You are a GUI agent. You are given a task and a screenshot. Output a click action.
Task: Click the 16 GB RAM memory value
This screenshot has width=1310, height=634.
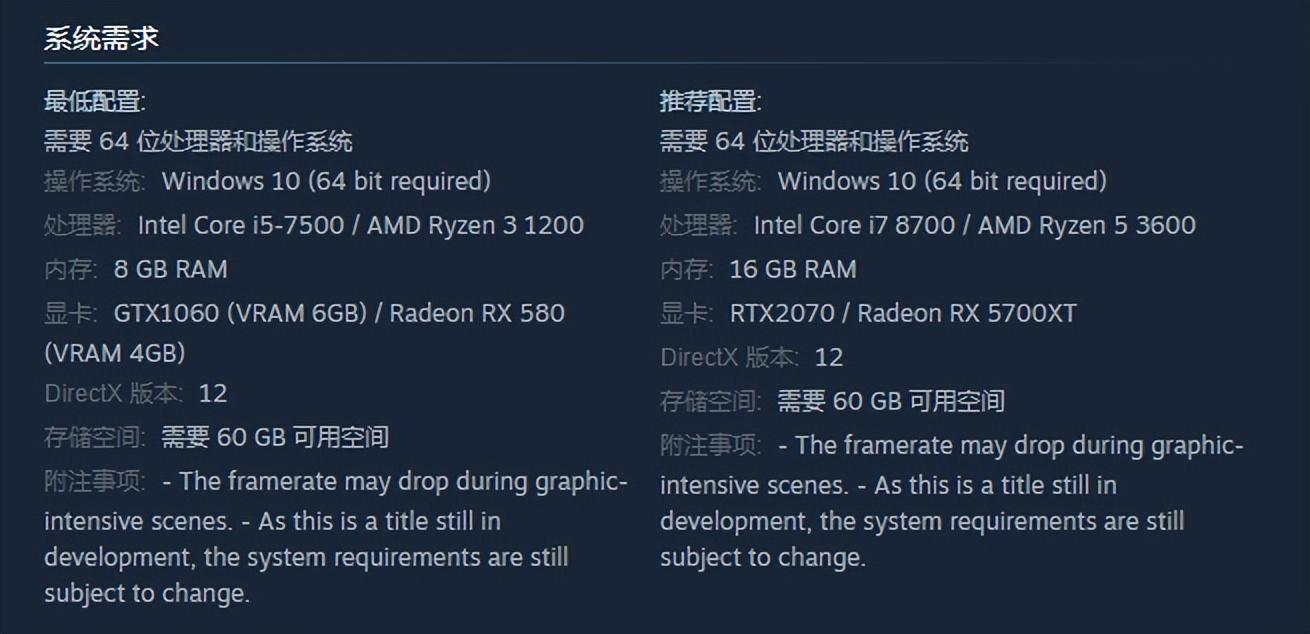793,269
